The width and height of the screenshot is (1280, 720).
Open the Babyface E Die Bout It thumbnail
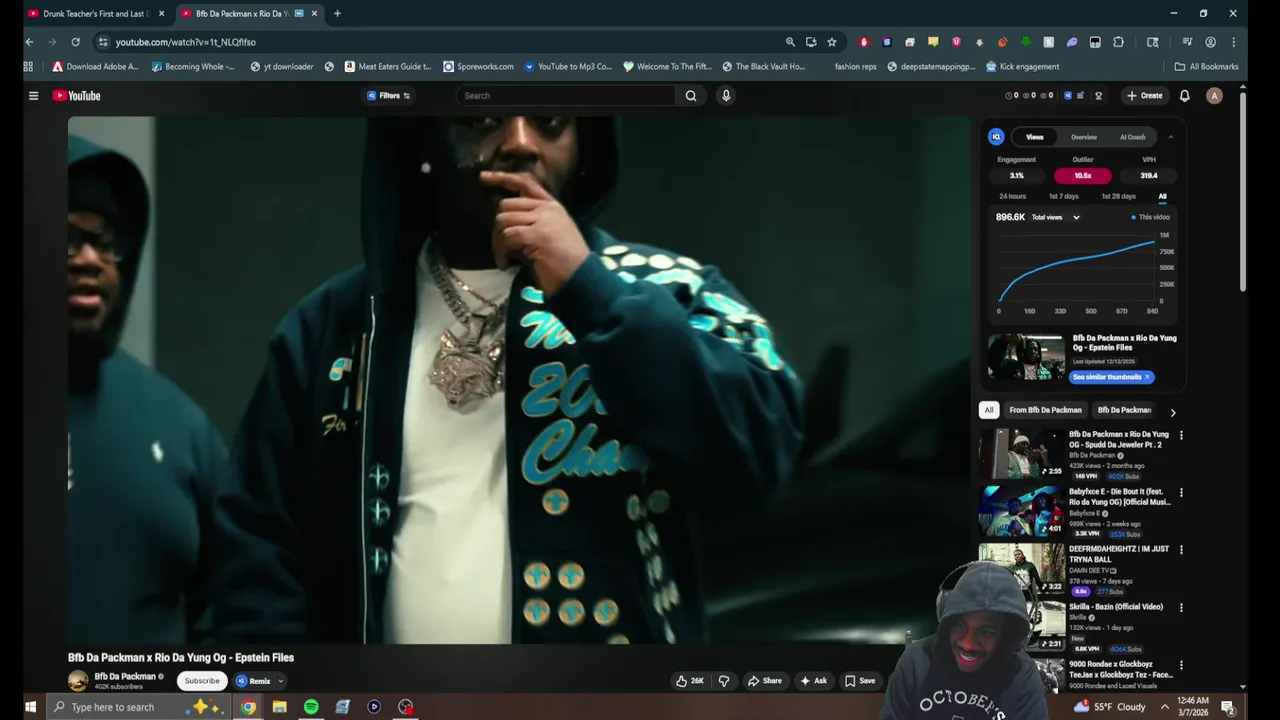pos(1022,511)
